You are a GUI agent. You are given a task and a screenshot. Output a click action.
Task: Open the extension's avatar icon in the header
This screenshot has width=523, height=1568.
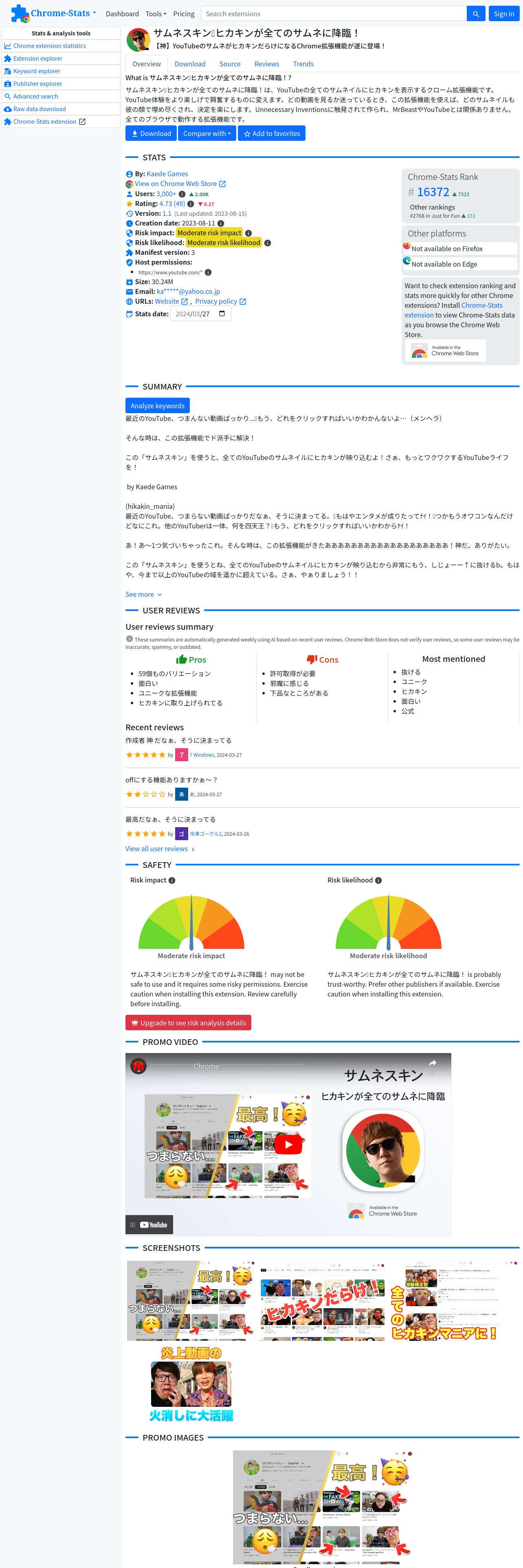[138, 39]
